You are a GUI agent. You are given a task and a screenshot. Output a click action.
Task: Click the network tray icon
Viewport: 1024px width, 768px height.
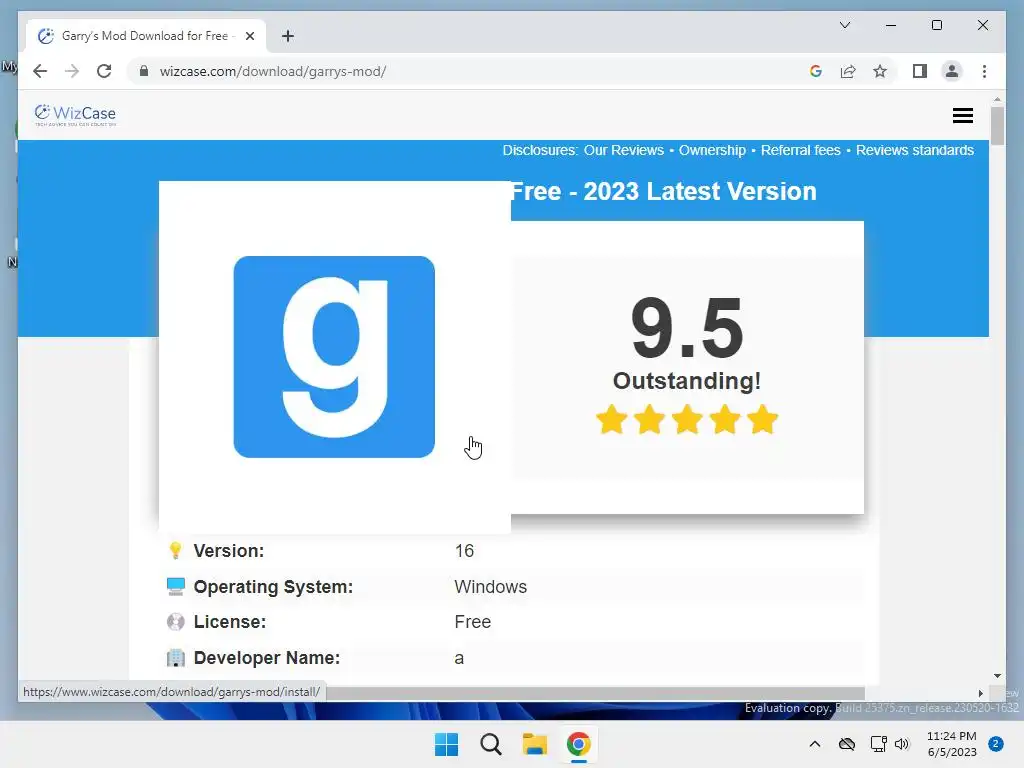tap(878, 744)
